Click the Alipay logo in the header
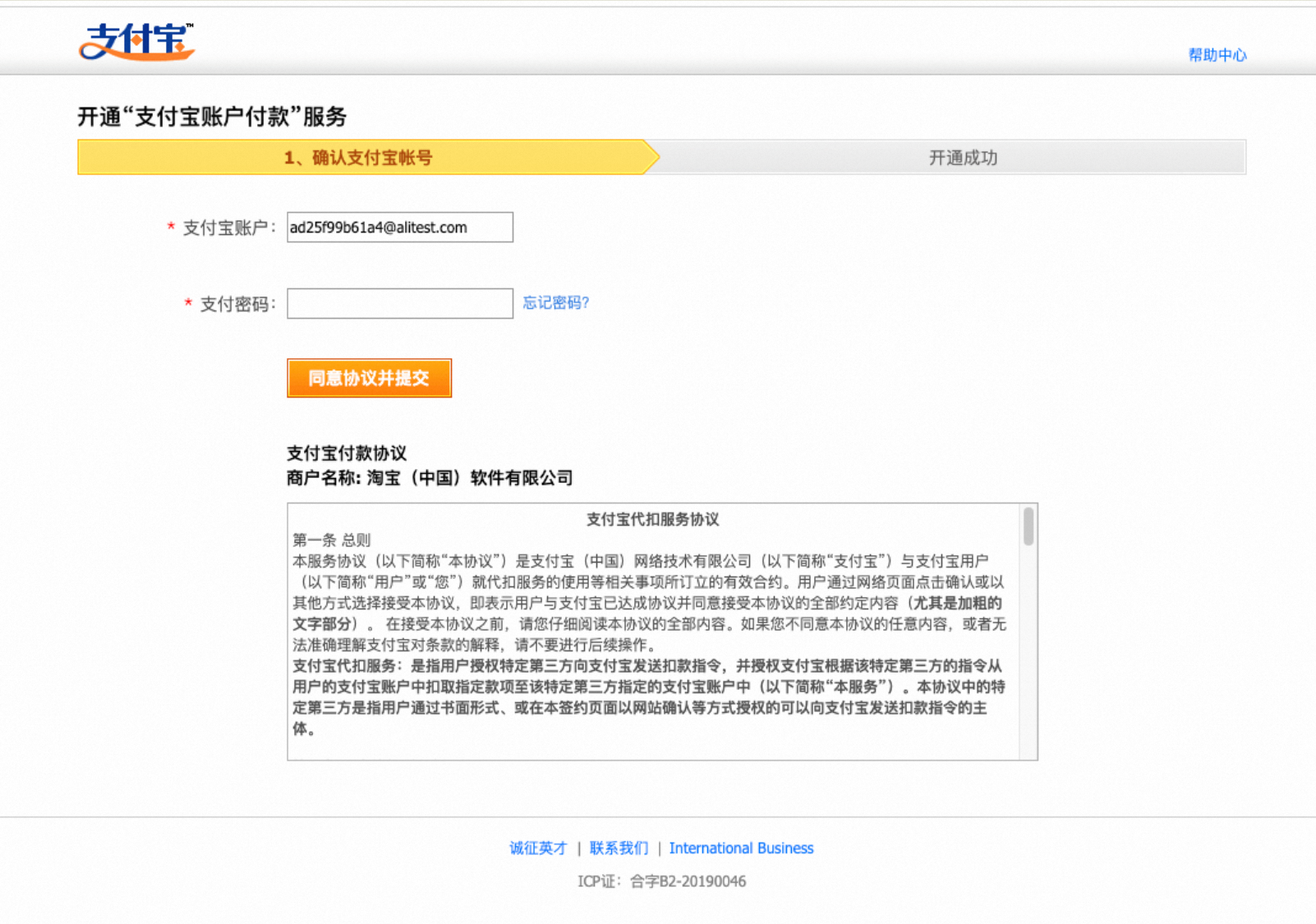The width and height of the screenshot is (1316, 924). coord(136,41)
